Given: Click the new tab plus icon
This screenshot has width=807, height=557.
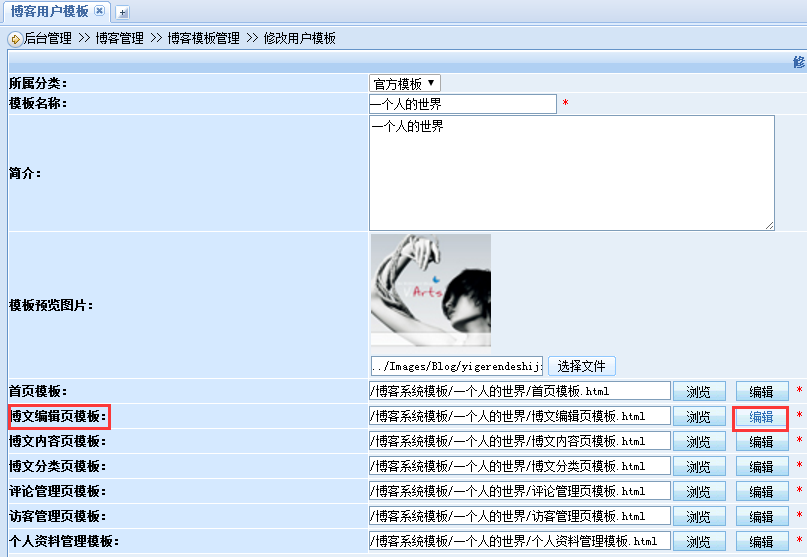Looking at the screenshot, I should [x=123, y=13].
